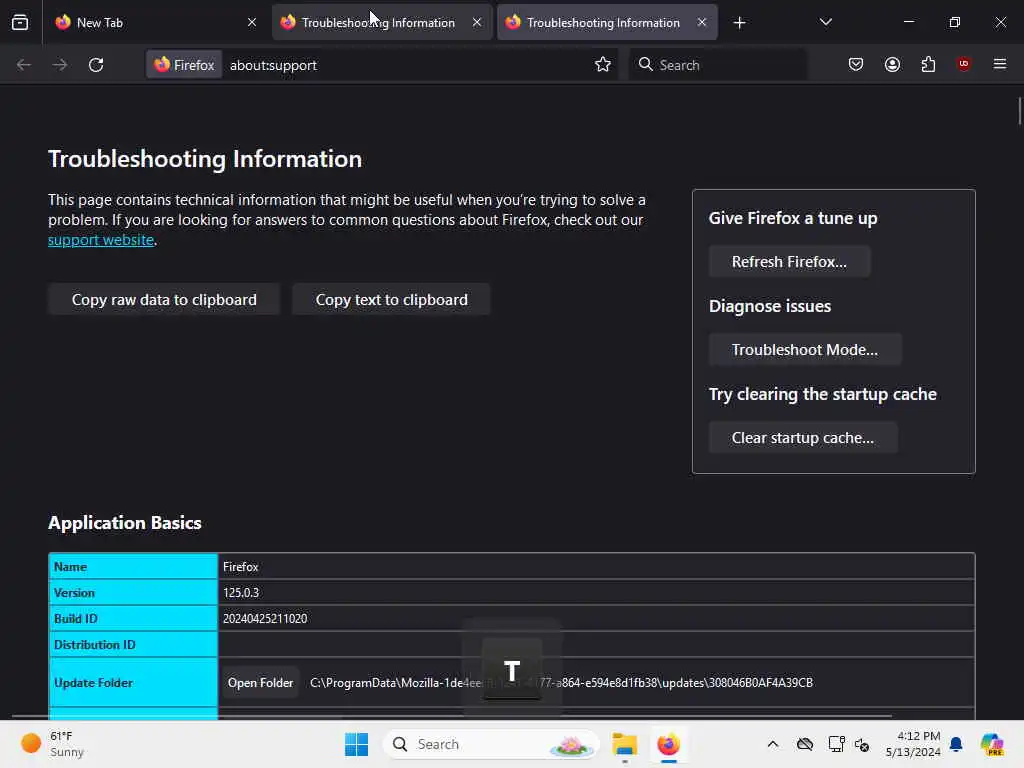
Task: Click the Refresh Firefox button
Action: click(x=789, y=262)
